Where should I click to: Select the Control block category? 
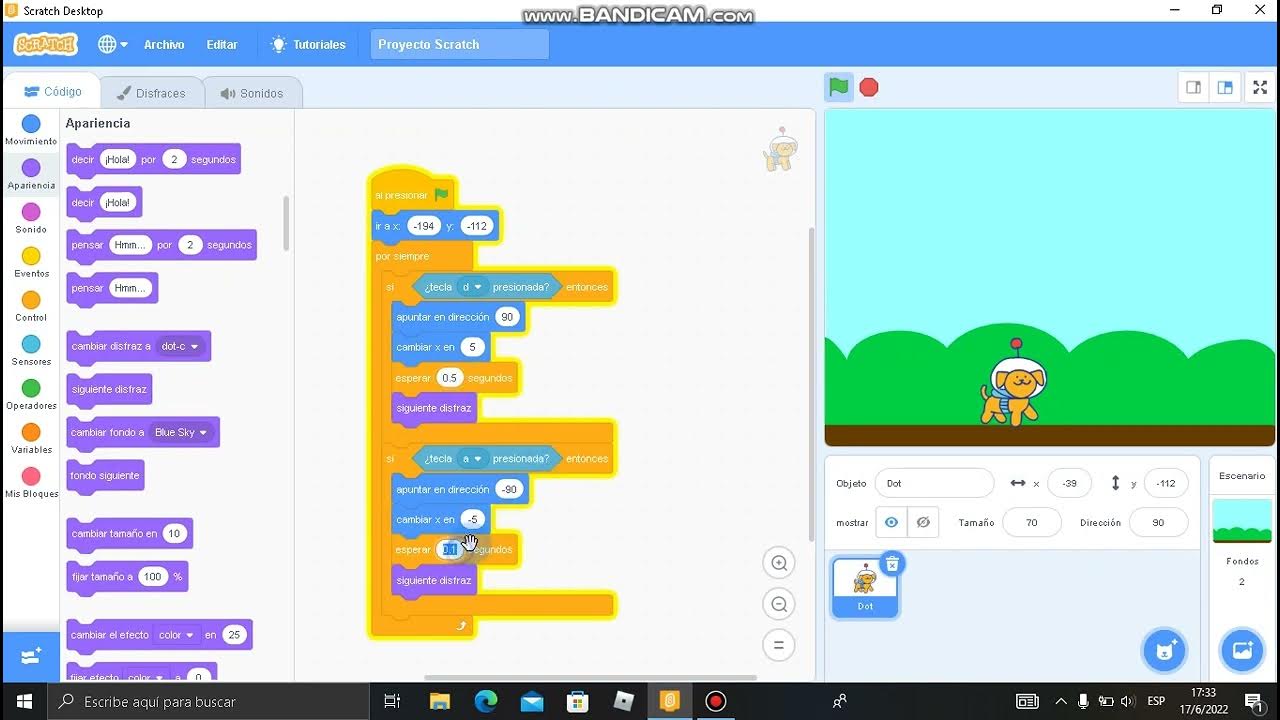31,306
